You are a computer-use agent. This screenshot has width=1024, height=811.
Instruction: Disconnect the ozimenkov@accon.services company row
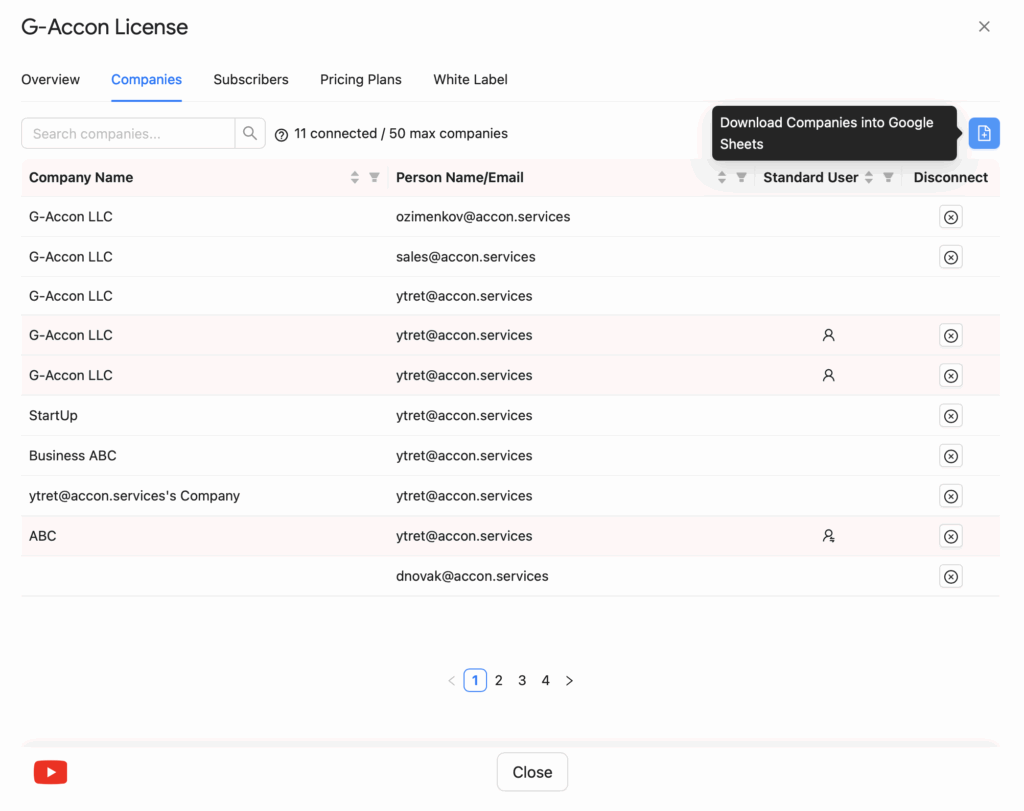click(x=950, y=217)
